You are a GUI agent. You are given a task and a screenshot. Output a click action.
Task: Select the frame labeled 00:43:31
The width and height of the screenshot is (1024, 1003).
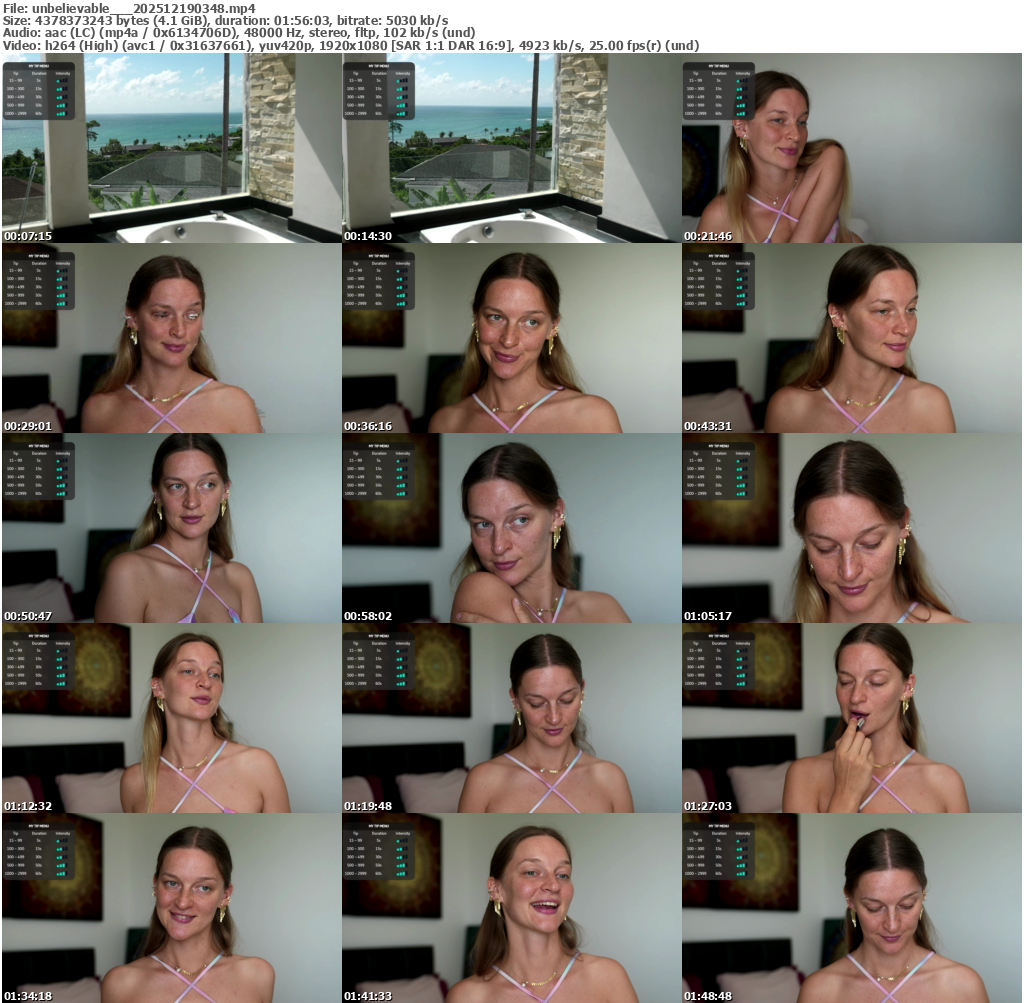851,338
